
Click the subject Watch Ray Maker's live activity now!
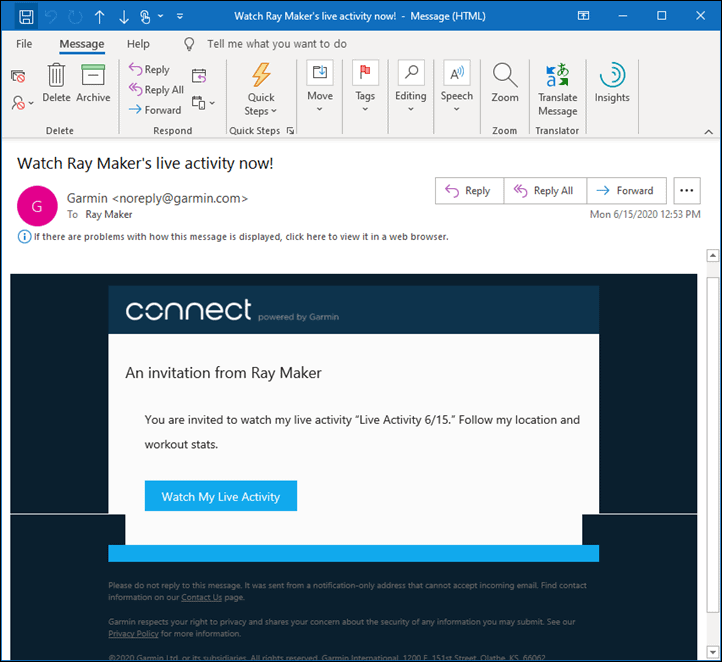pyautogui.click(x=145, y=163)
